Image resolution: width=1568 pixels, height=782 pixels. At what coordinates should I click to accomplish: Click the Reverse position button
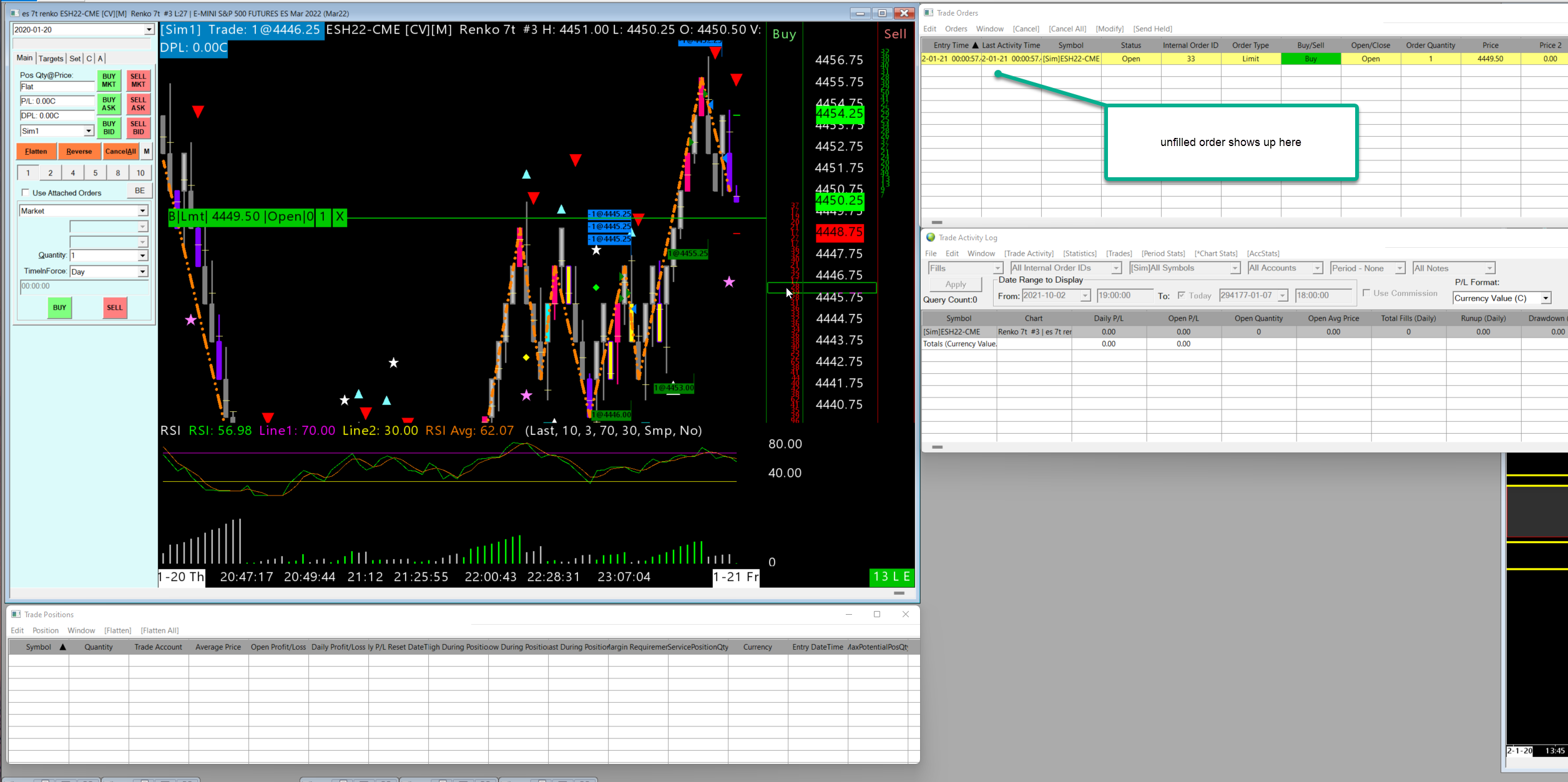tap(79, 152)
